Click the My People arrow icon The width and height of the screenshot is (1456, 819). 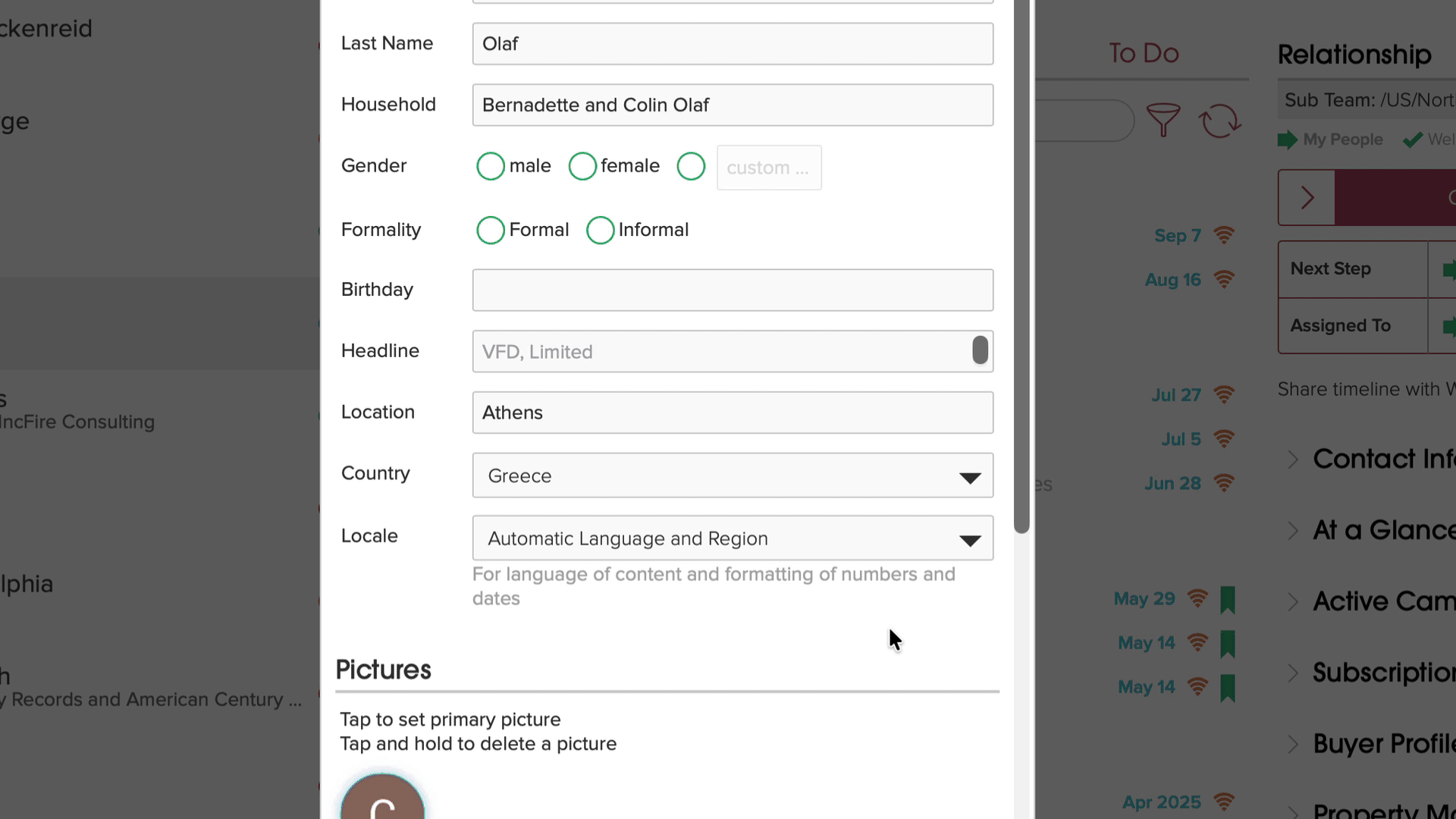click(x=1287, y=140)
